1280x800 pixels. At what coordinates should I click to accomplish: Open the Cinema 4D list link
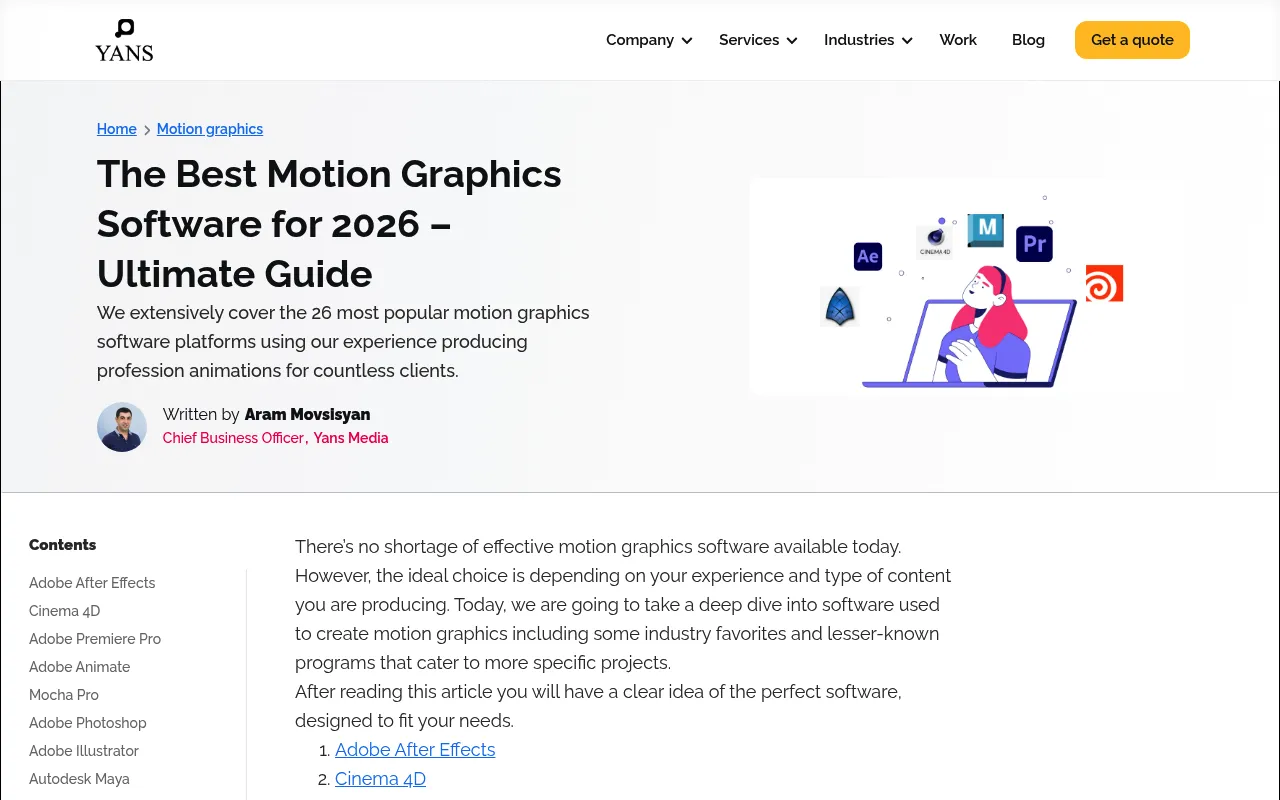pyautogui.click(x=380, y=779)
